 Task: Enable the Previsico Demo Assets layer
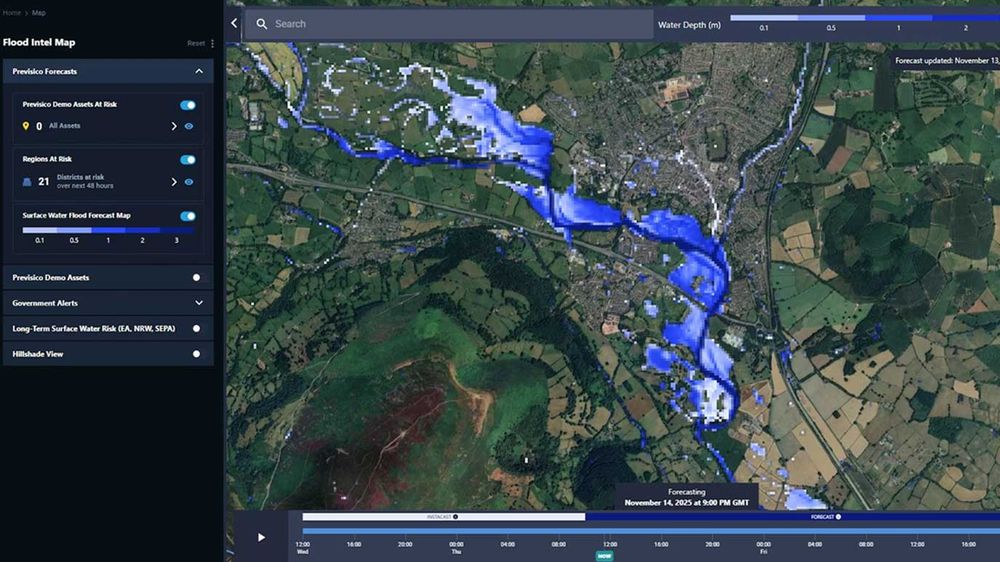click(196, 277)
